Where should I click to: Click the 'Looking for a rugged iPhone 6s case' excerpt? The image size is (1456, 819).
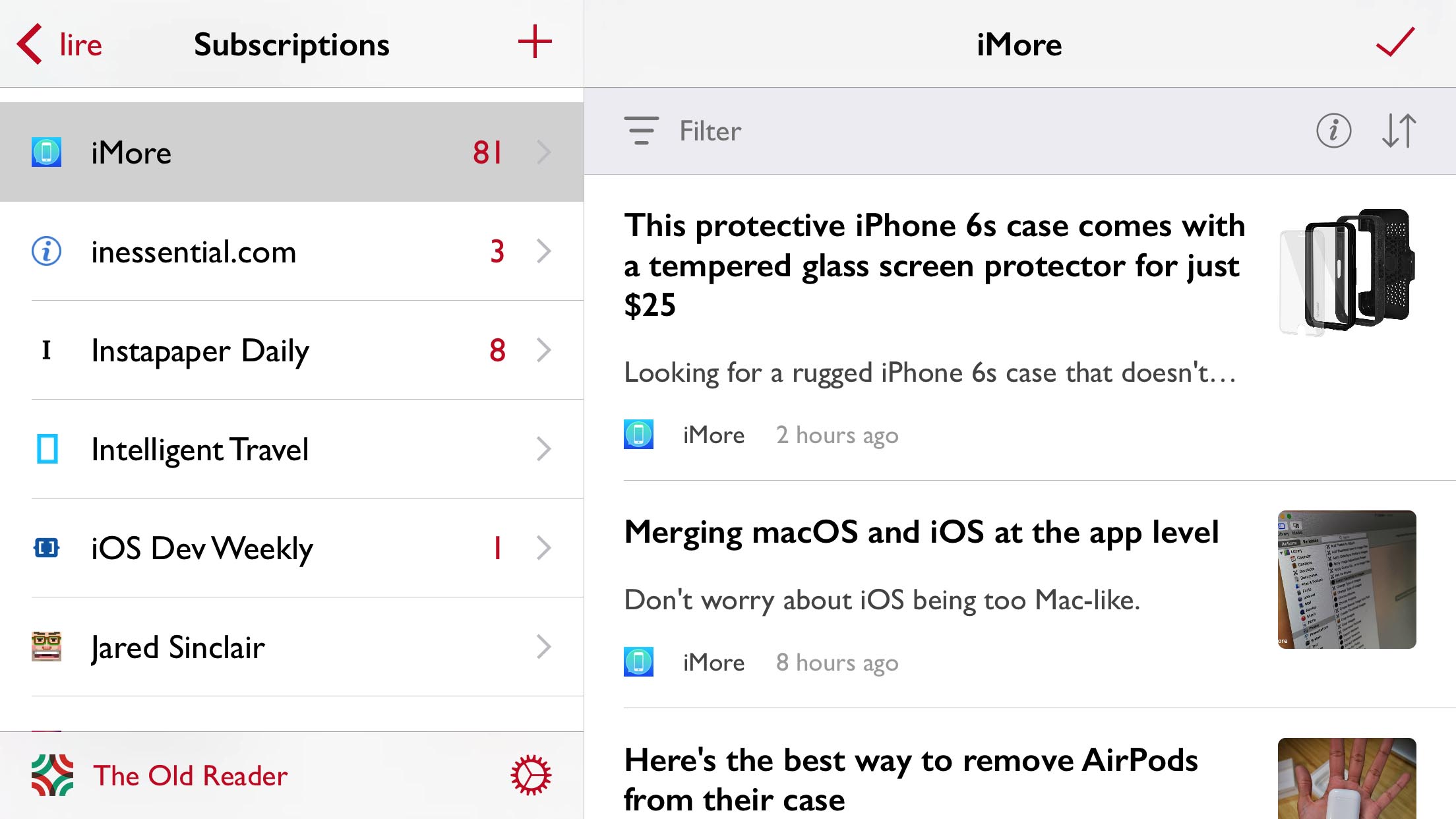(930, 373)
